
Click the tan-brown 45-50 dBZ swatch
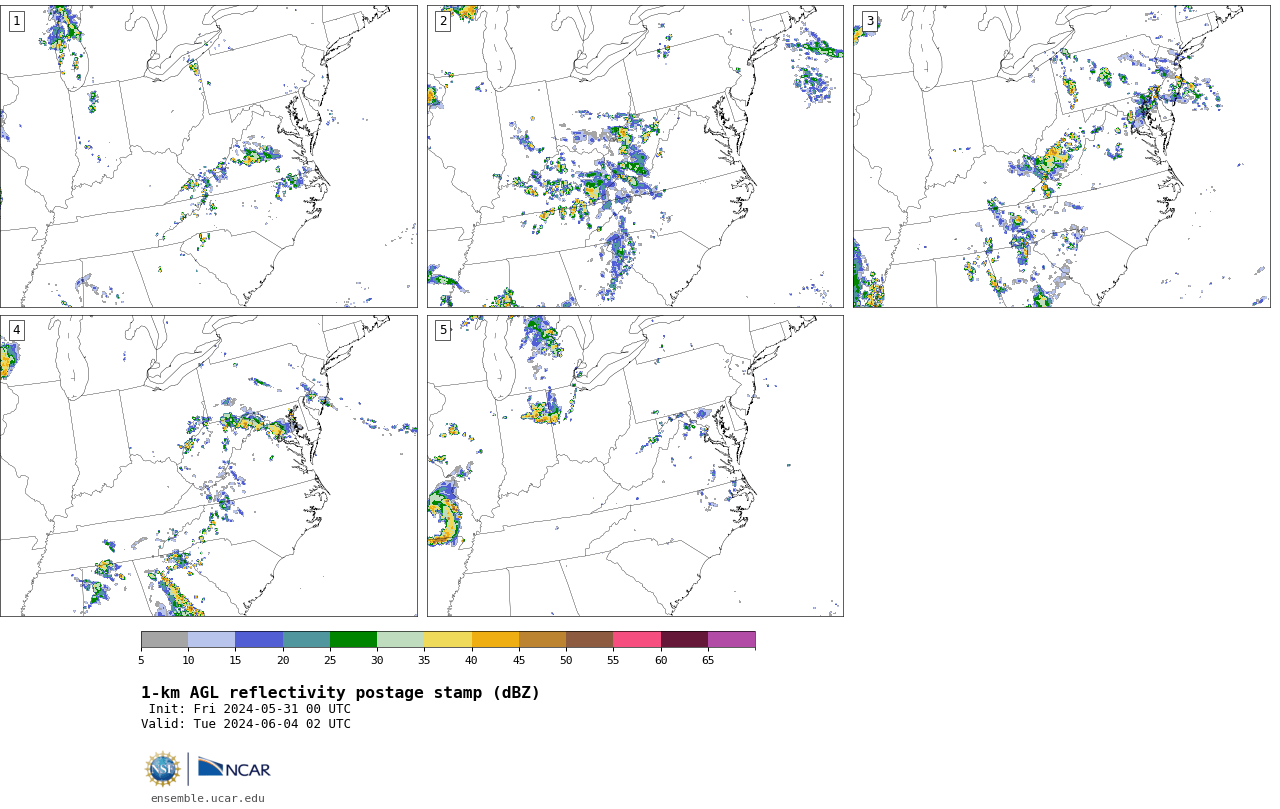pyautogui.click(x=542, y=640)
